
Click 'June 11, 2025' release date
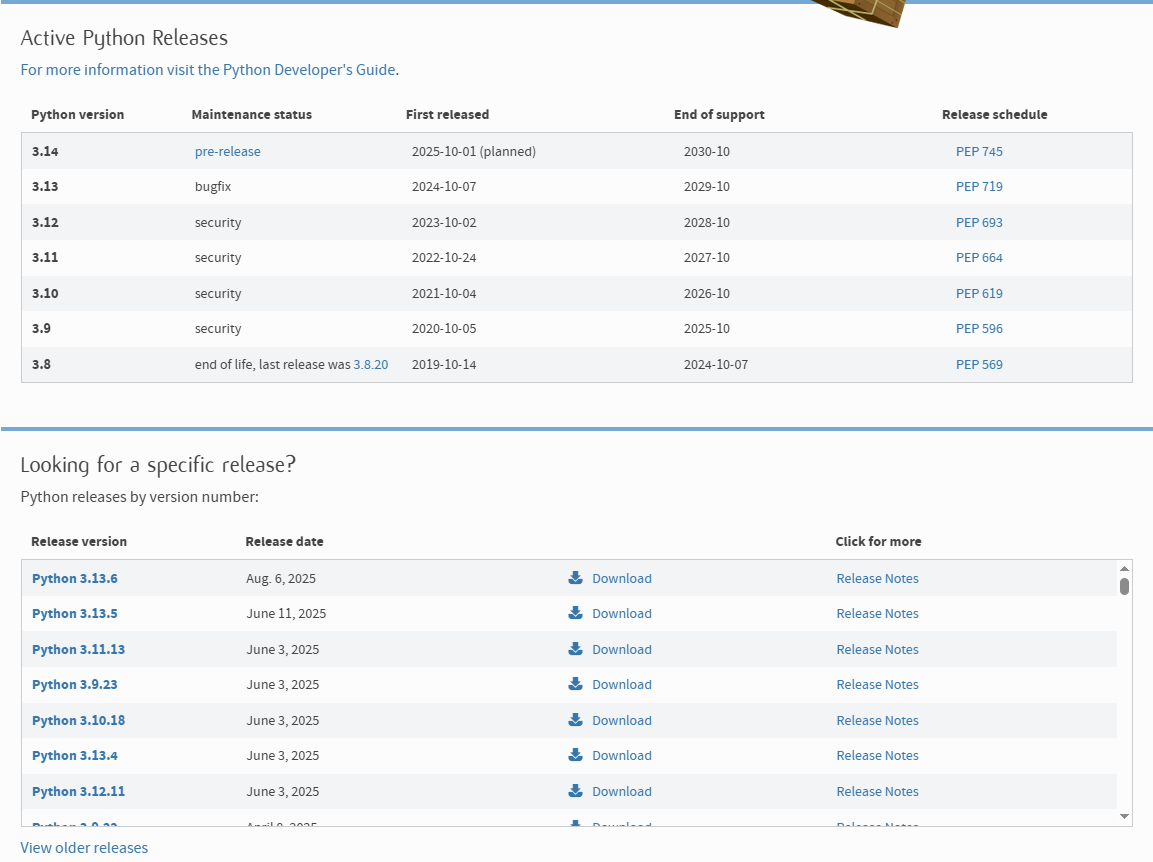(286, 613)
